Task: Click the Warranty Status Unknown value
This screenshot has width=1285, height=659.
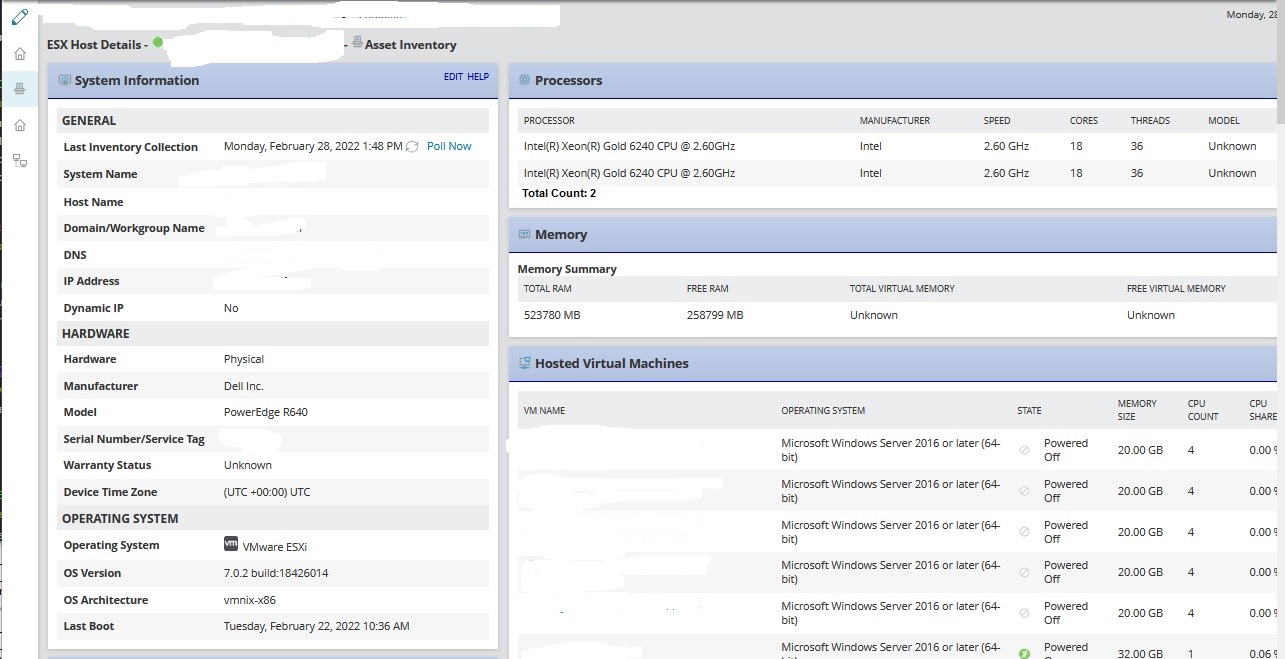Action: pos(248,465)
